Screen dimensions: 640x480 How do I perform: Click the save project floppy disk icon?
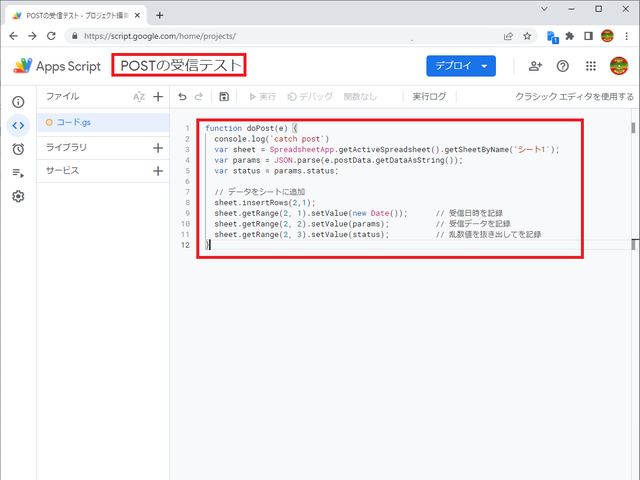pos(223,97)
